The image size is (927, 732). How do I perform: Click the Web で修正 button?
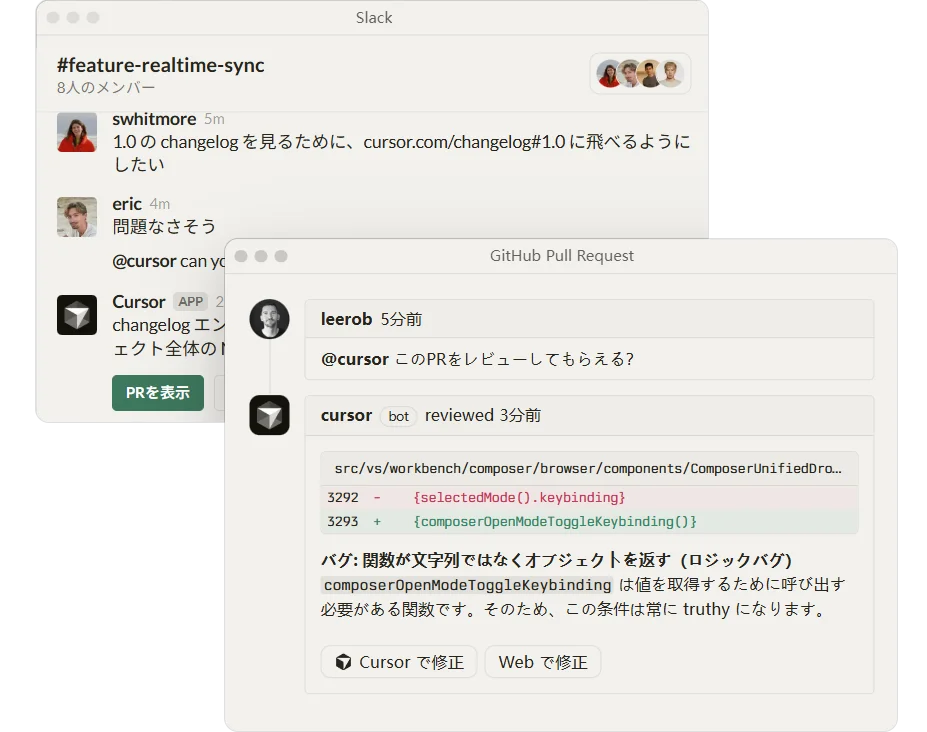click(543, 662)
